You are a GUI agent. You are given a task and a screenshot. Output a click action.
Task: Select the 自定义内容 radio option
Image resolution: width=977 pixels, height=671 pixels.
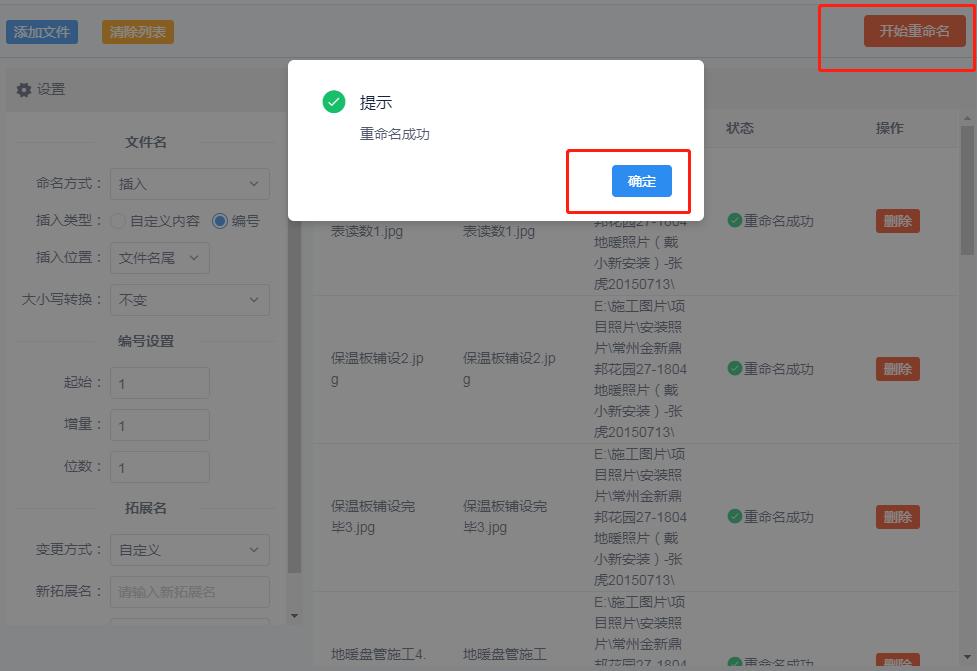point(116,222)
